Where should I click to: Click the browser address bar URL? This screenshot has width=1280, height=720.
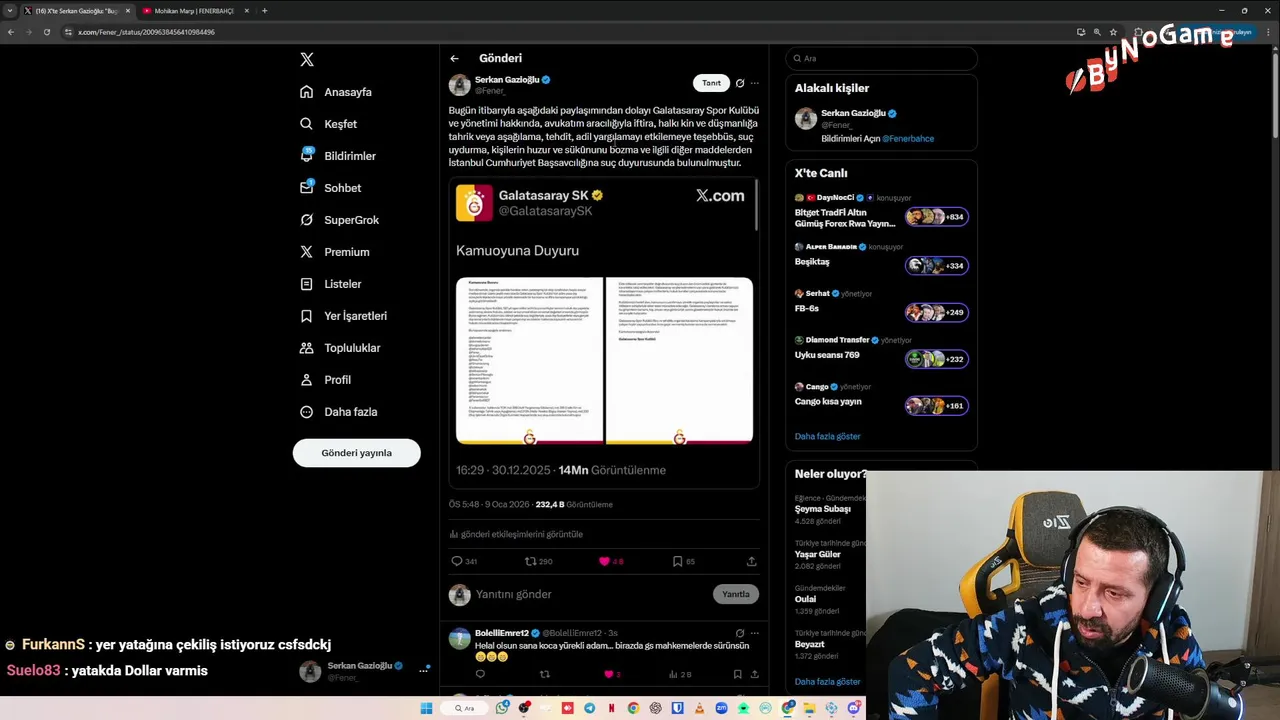[x=147, y=32]
